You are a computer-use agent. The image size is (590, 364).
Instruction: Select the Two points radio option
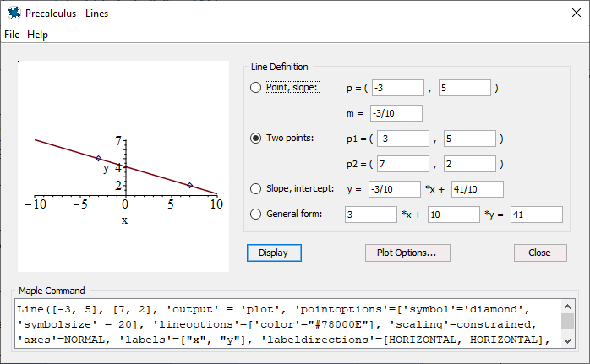[255, 138]
